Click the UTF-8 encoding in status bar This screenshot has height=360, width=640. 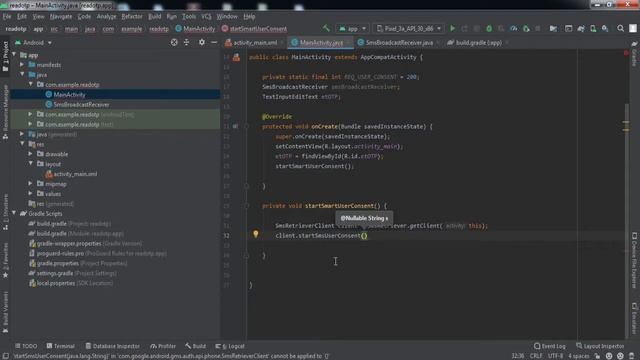(555, 356)
